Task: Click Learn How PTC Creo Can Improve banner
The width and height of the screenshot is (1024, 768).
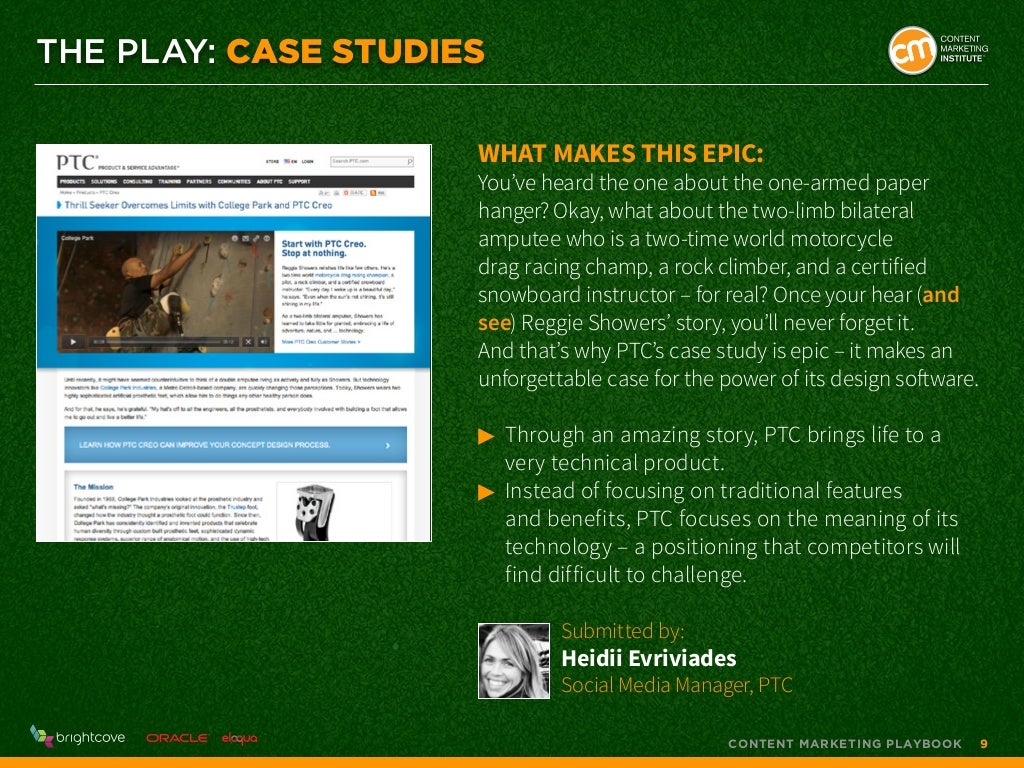Action: click(235, 445)
